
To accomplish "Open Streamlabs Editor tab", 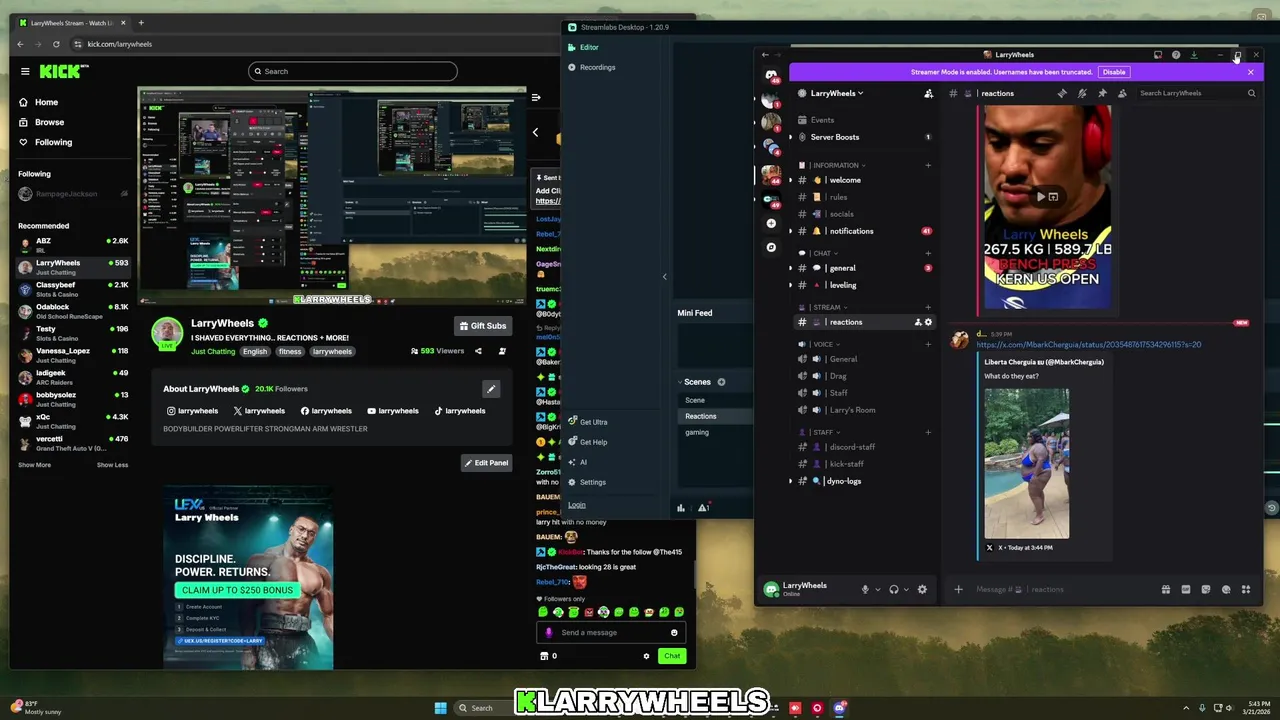I will click(584, 47).
